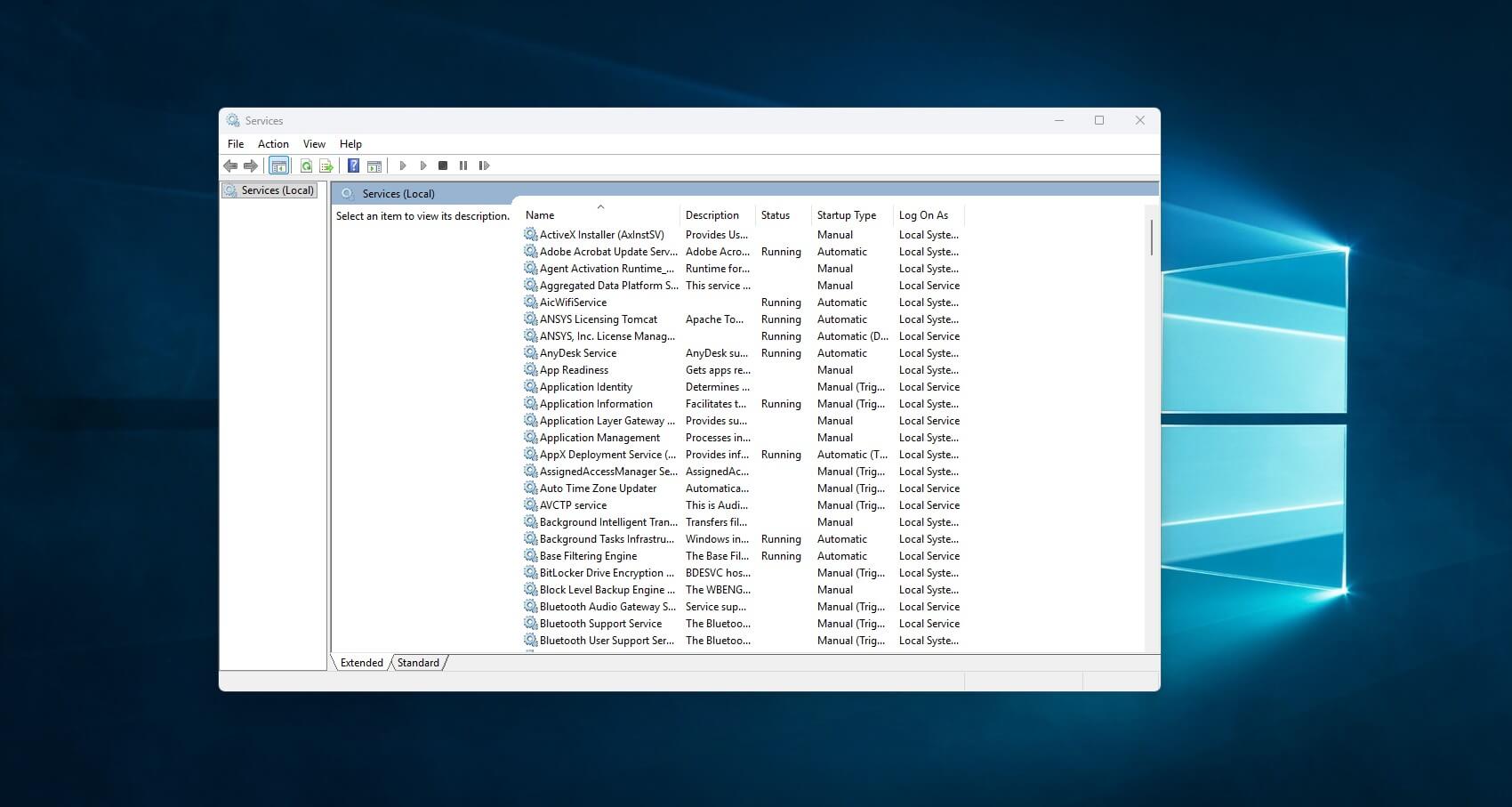Viewport: 1512px width, 807px height.
Task: Open the Help menu
Action: 350,144
